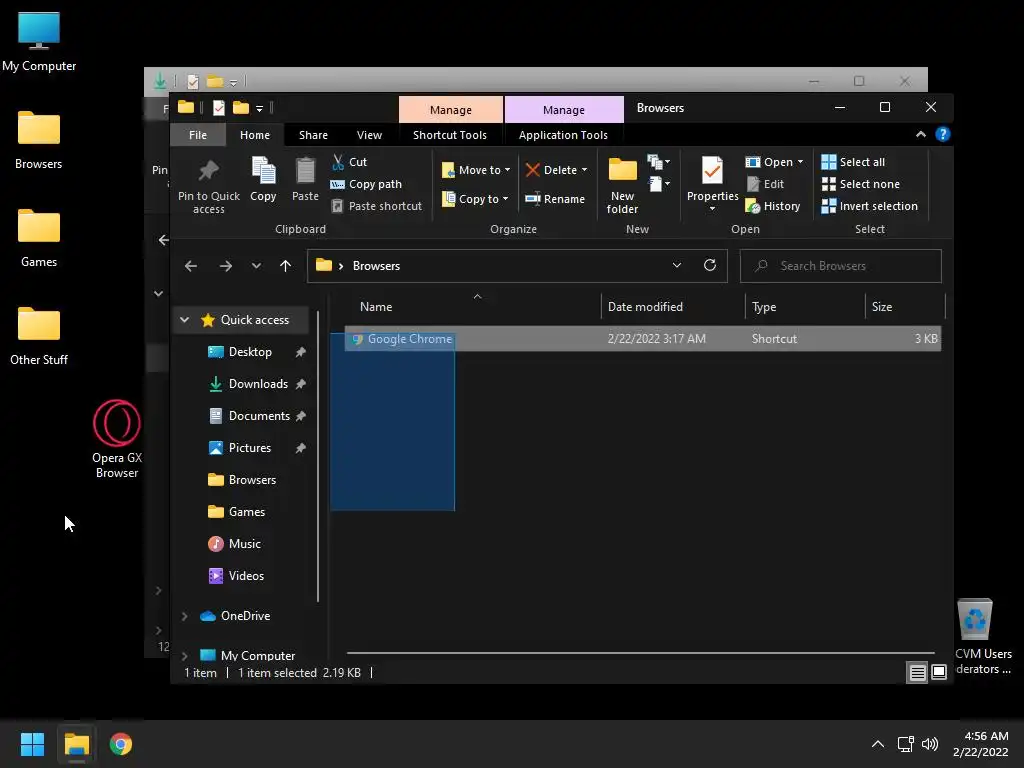This screenshot has width=1024, height=768.
Task: Click Copy path in Clipboard group
Action: pos(366,184)
